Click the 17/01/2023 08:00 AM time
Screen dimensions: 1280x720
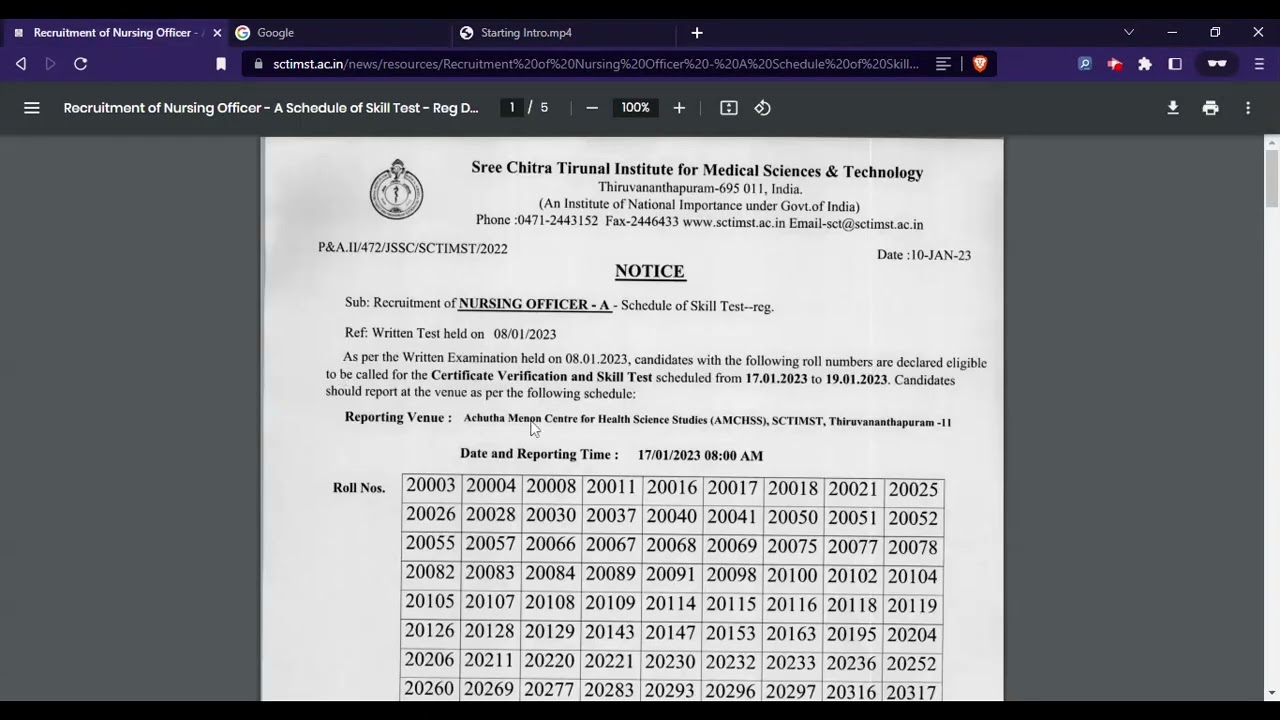click(x=700, y=456)
